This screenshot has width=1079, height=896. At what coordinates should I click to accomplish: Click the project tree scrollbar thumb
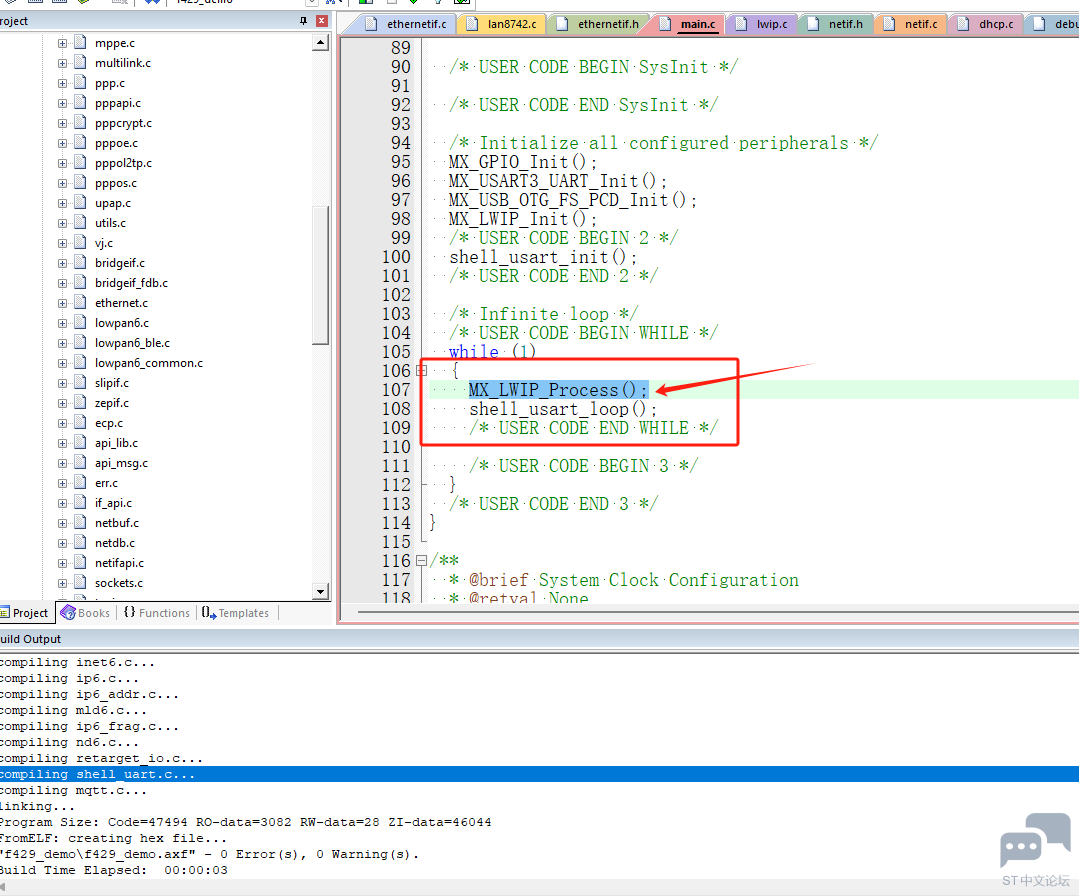[320, 275]
